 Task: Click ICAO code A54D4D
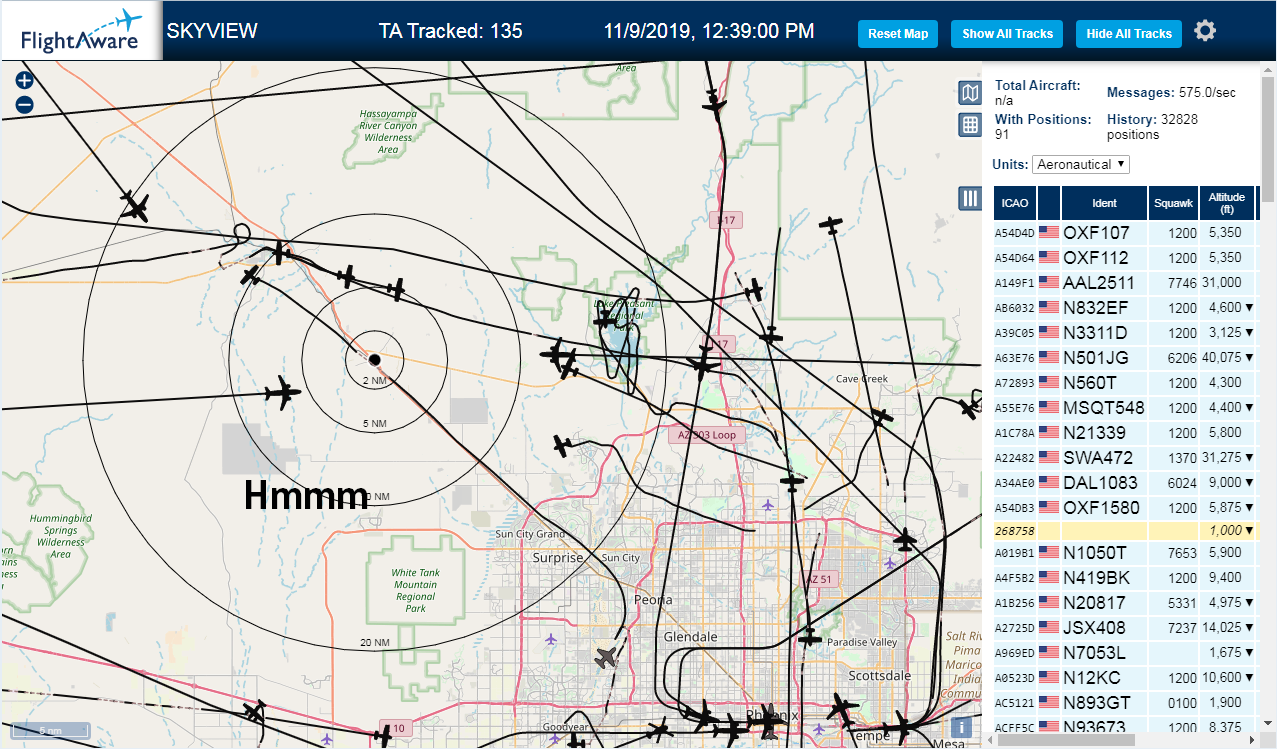(x=1013, y=233)
